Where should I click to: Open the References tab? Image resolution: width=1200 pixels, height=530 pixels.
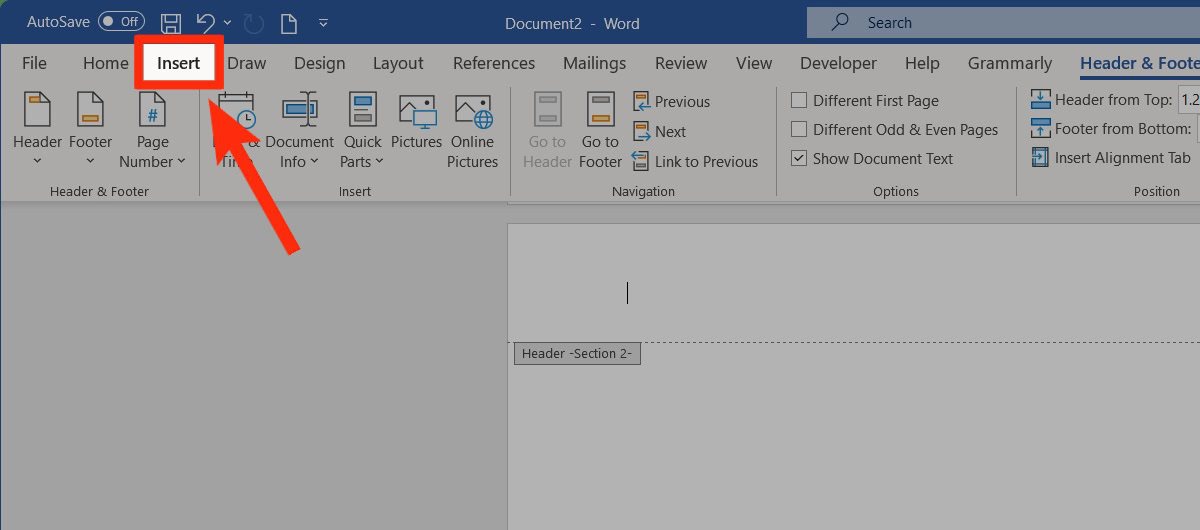tap(496, 63)
